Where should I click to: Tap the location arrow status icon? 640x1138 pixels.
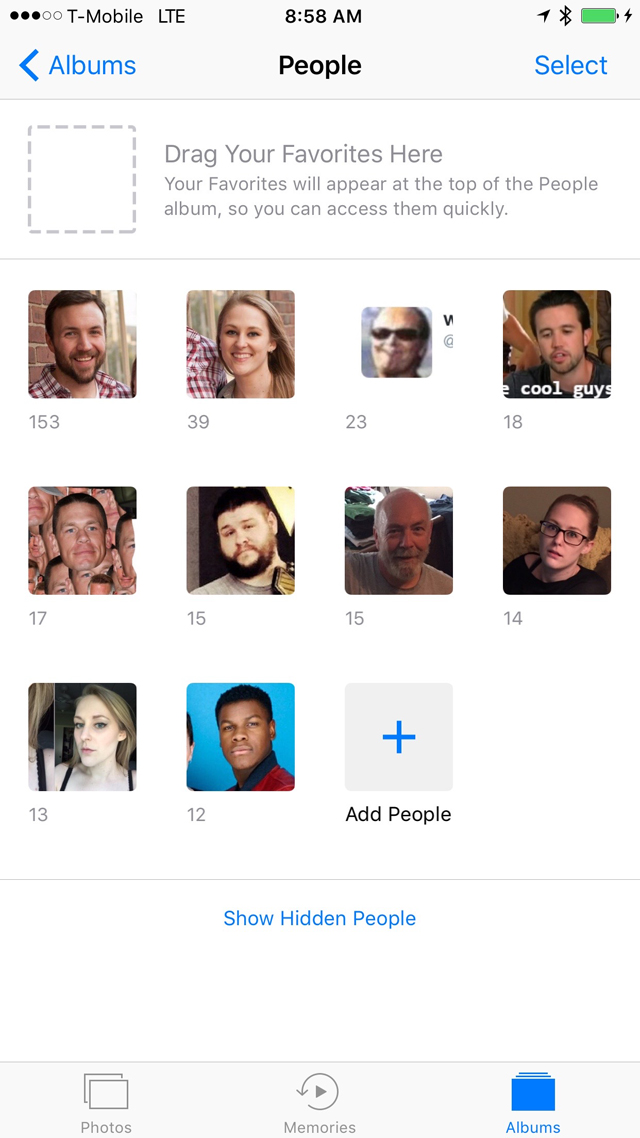click(x=543, y=16)
